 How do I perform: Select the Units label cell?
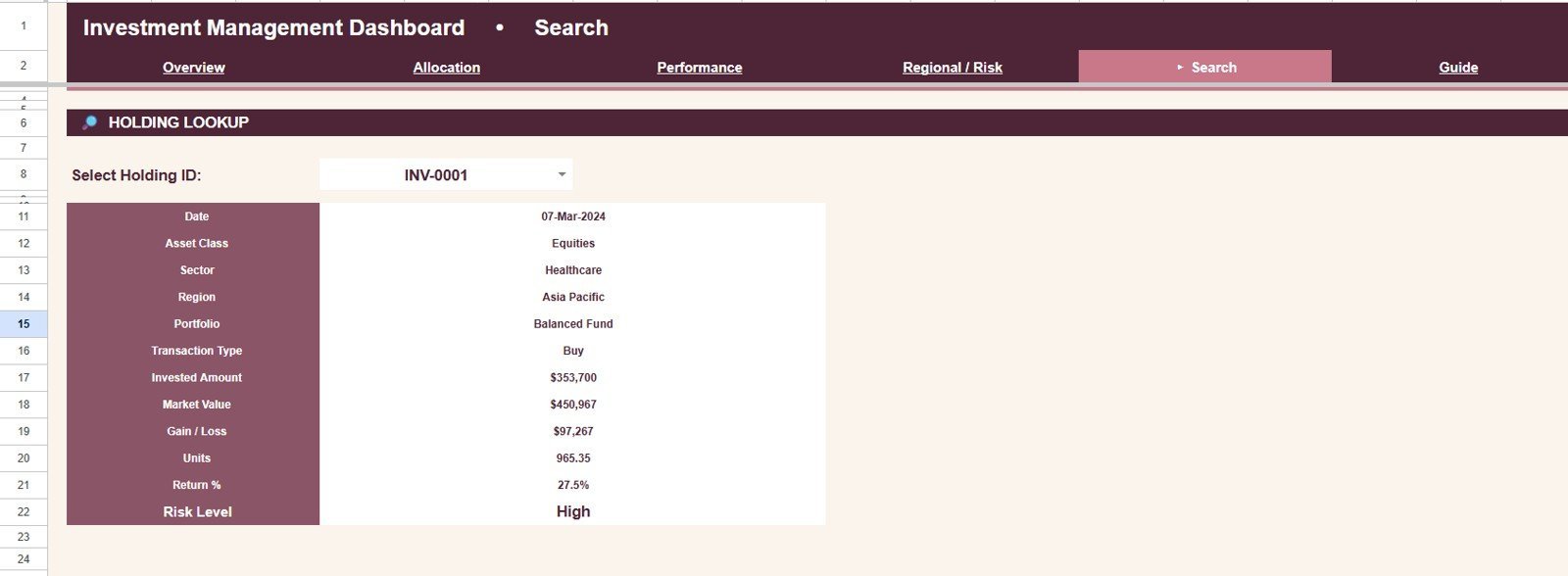pyautogui.click(x=193, y=458)
